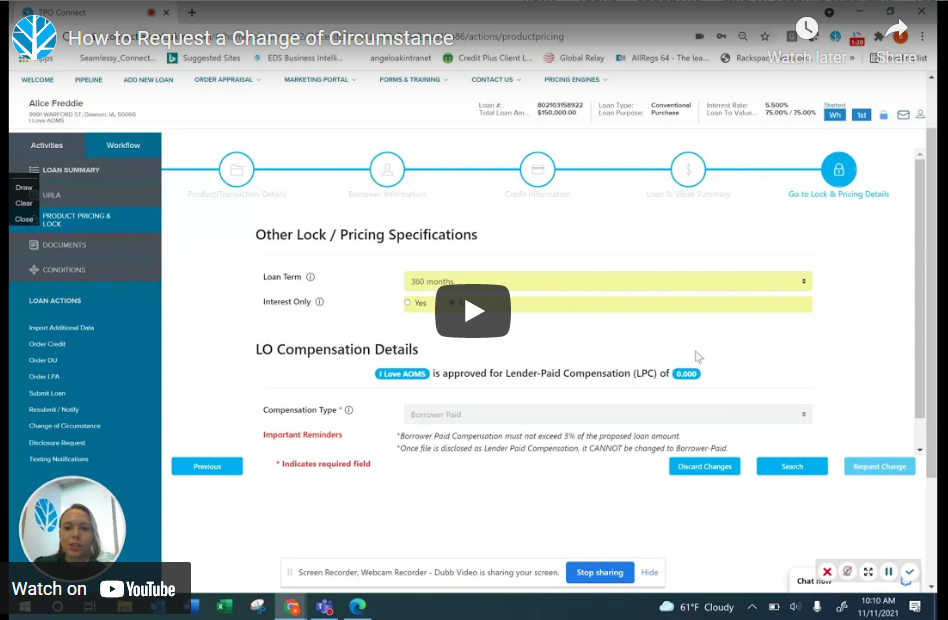The width and height of the screenshot is (948, 620).
Task: Click the Search button
Action: [792, 466]
